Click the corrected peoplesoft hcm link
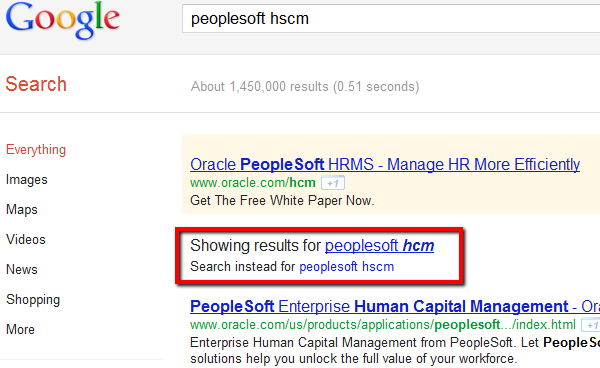This screenshot has height=368, width=600. pyautogui.click(x=379, y=246)
